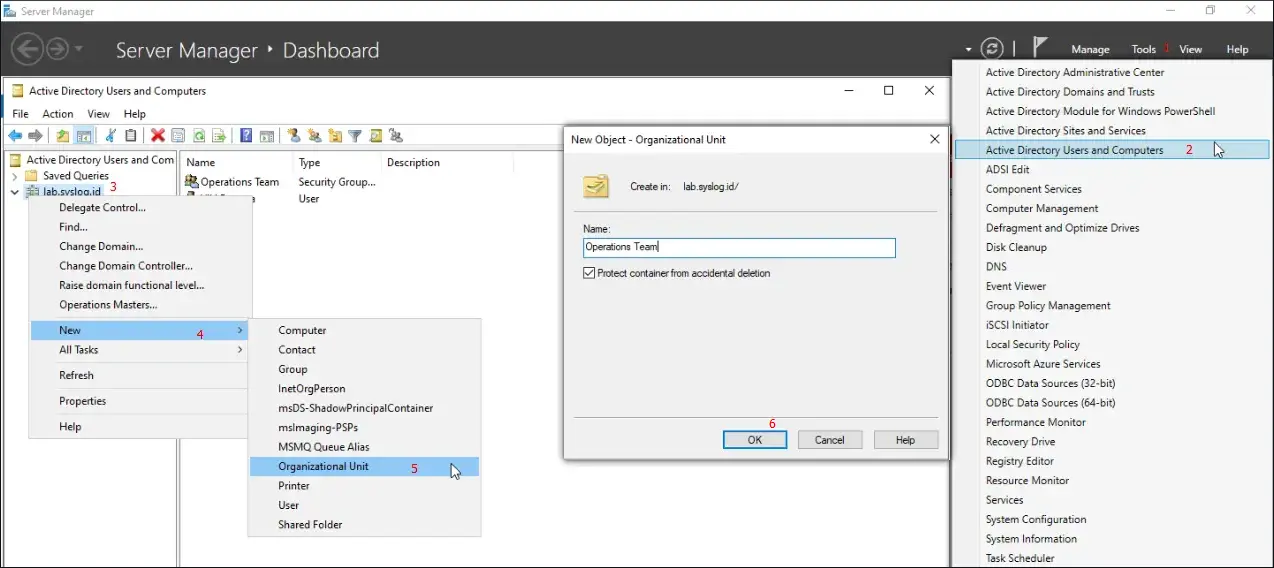Open the Tools menu in Server Manager
1274x568 pixels.
coord(1143,49)
